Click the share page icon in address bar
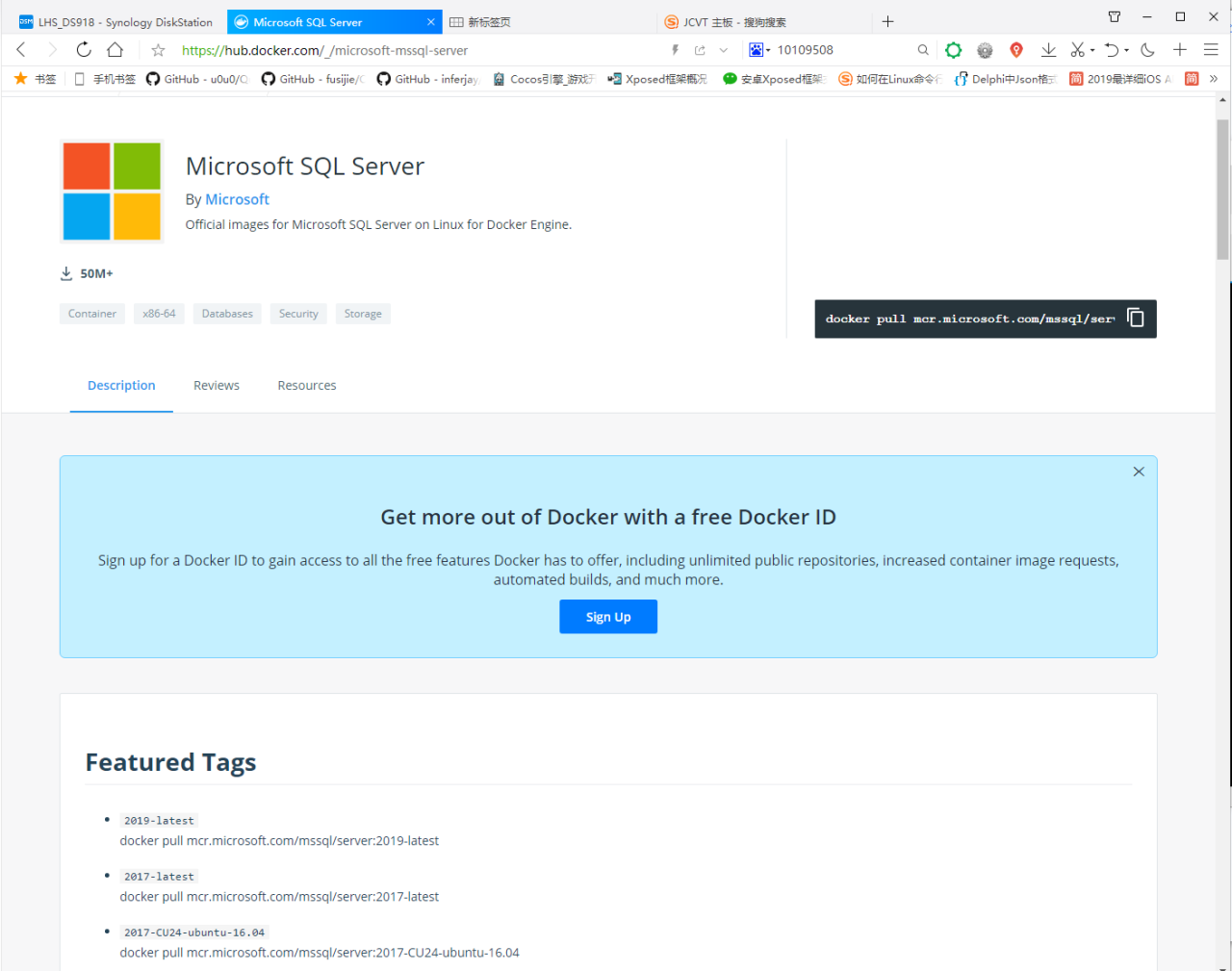Screen dimensions: 1232x971 tap(700, 50)
